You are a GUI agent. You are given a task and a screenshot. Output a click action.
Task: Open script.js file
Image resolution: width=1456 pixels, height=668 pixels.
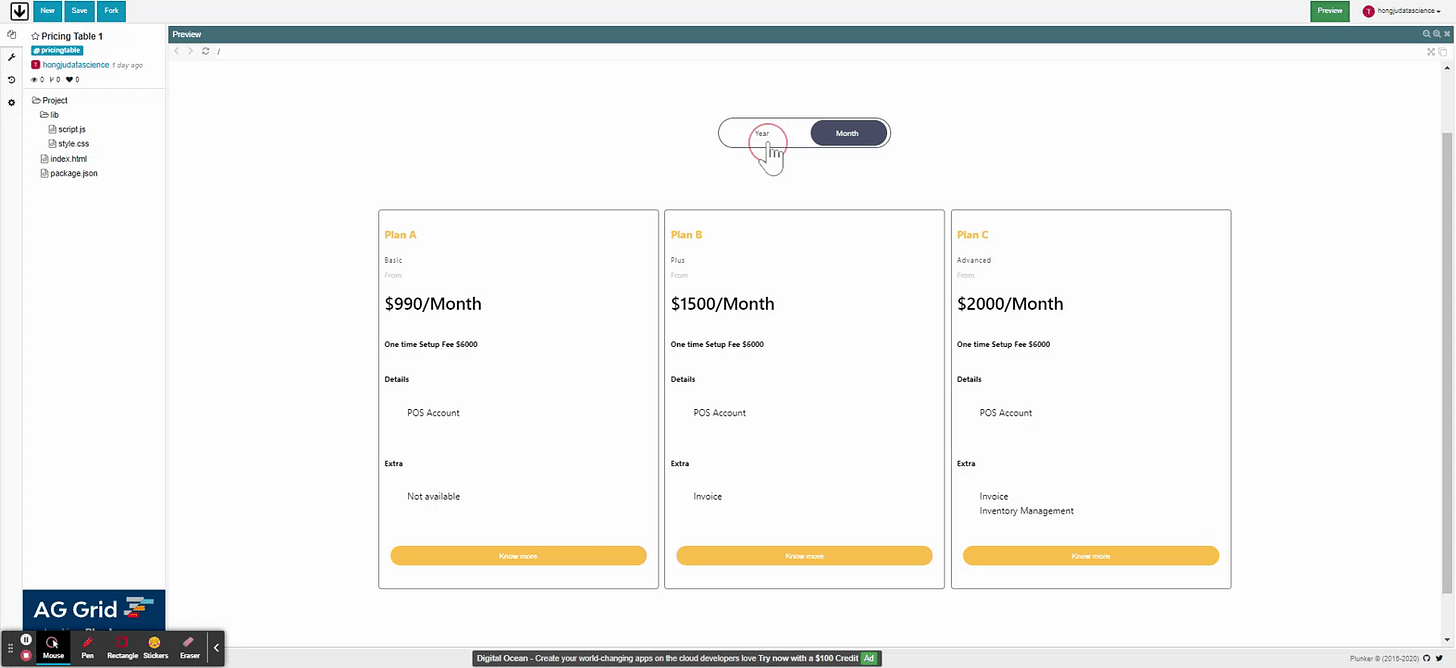(x=67, y=130)
